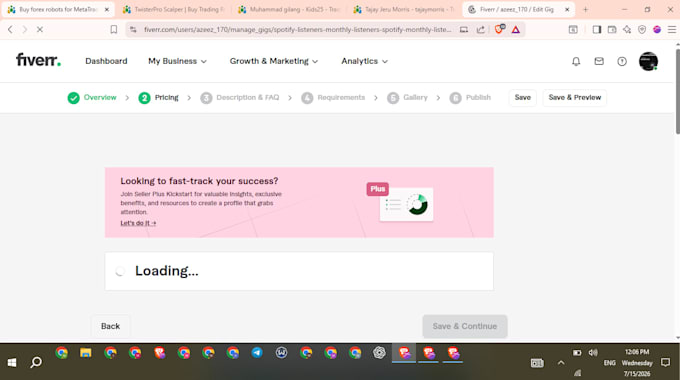The image size is (680, 380).
Task: Switch to the TwisterPro Scalper tab
Action: (173, 9)
